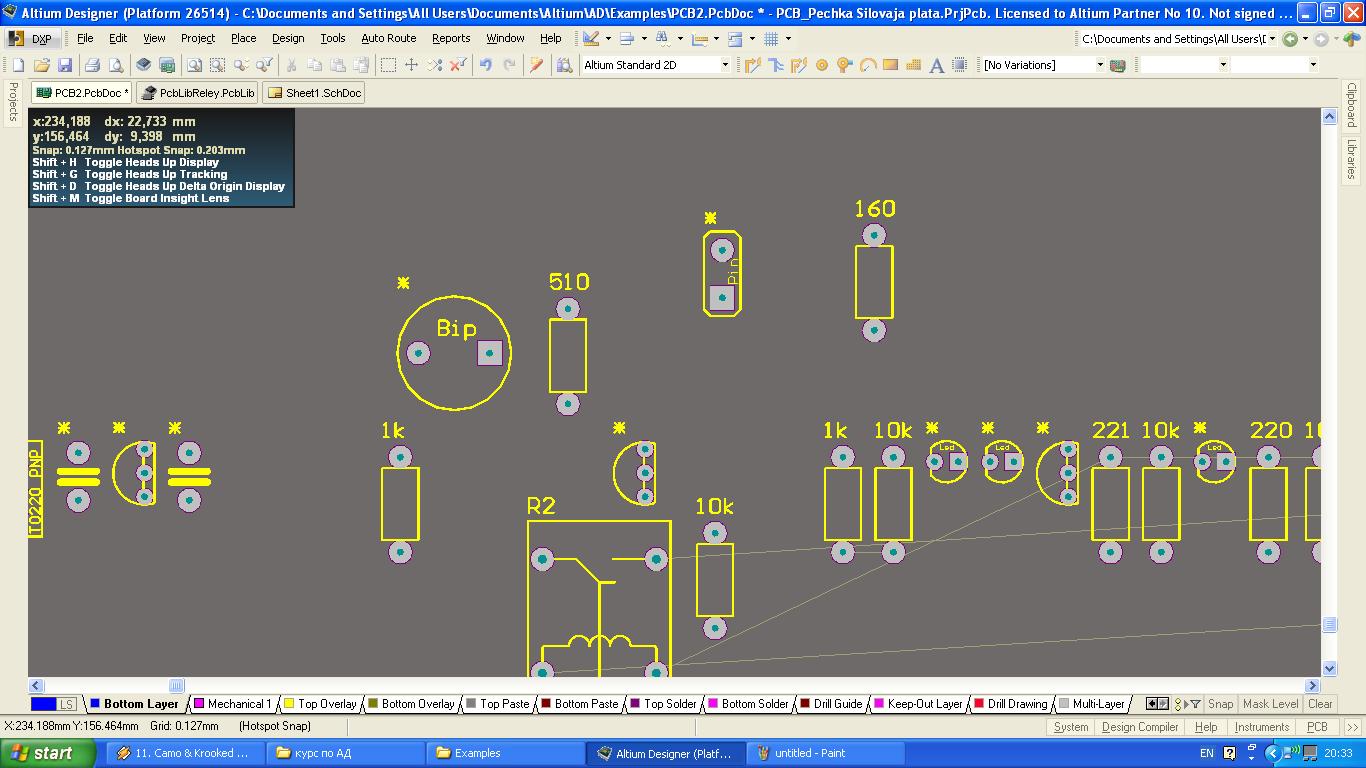
Task: Click the Open document folder icon
Action: [42, 65]
